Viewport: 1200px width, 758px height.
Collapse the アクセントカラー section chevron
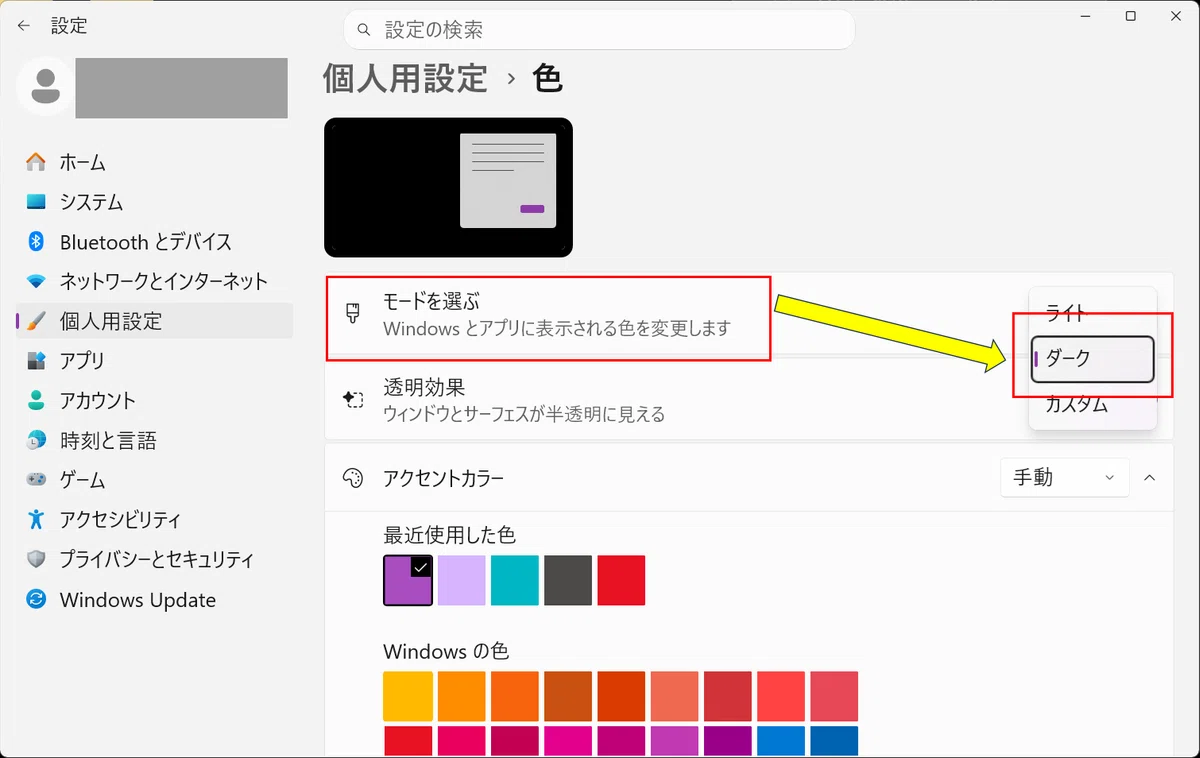(1150, 478)
